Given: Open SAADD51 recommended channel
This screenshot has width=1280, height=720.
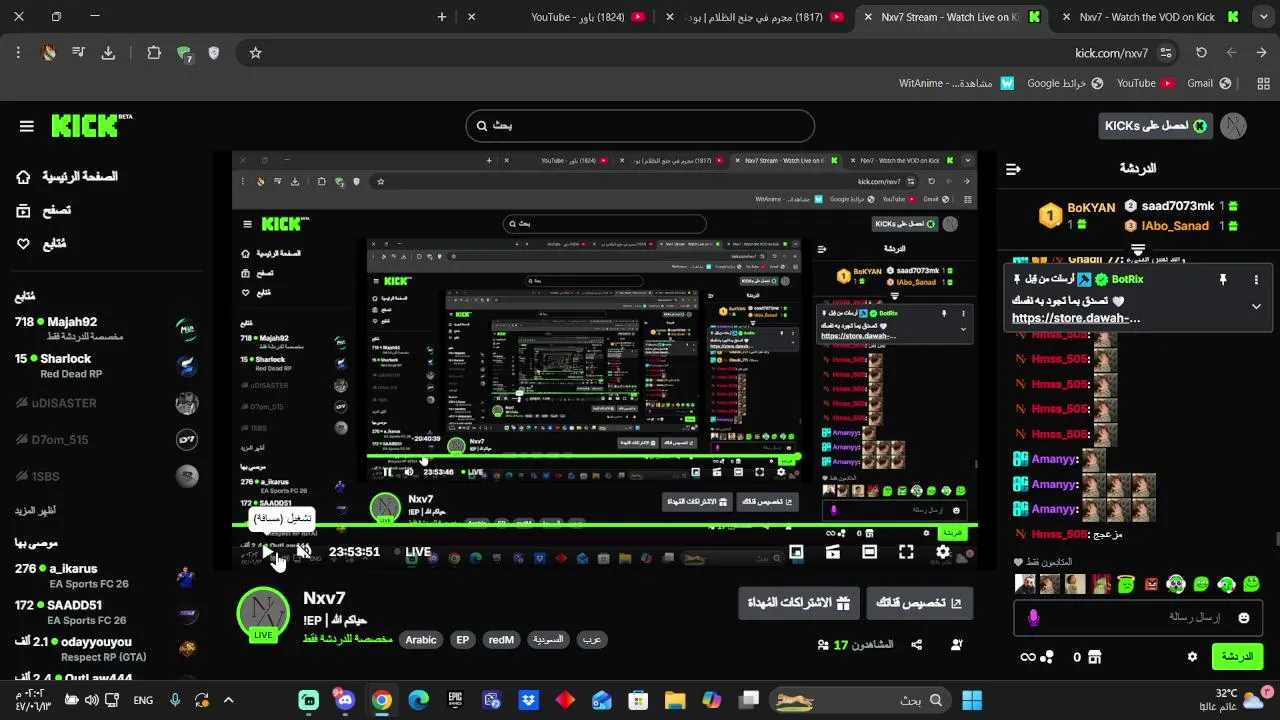Looking at the screenshot, I should click(106, 612).
